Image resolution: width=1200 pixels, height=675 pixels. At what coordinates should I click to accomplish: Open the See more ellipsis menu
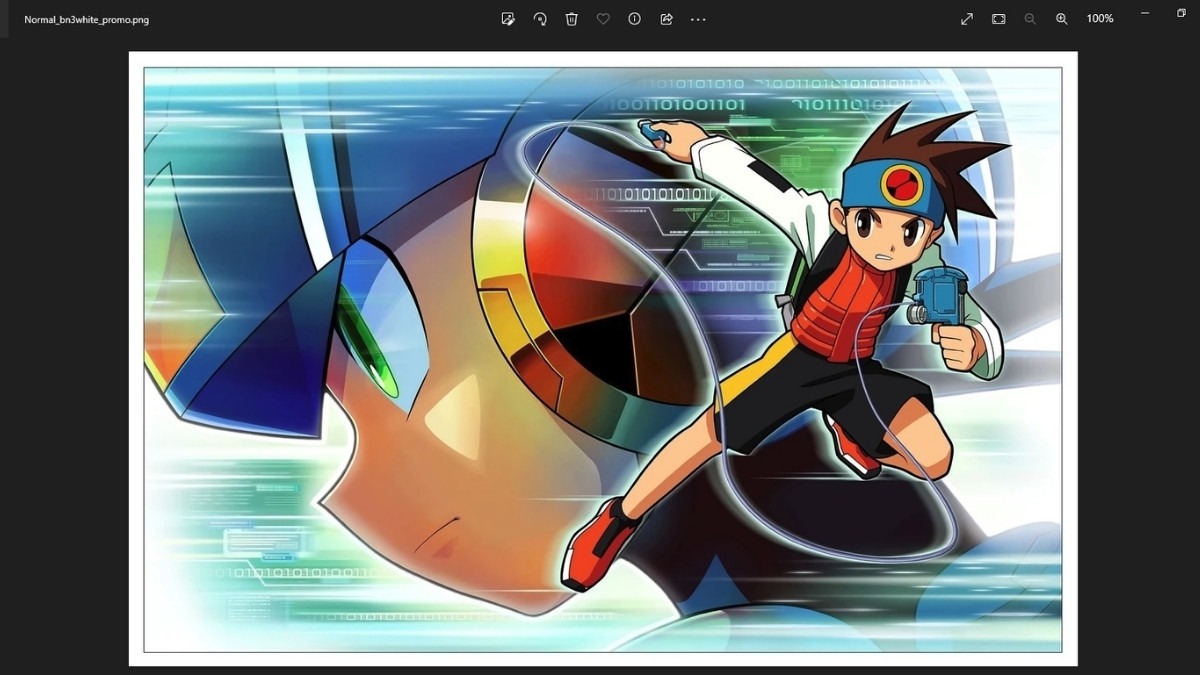(x=698, y=19)
